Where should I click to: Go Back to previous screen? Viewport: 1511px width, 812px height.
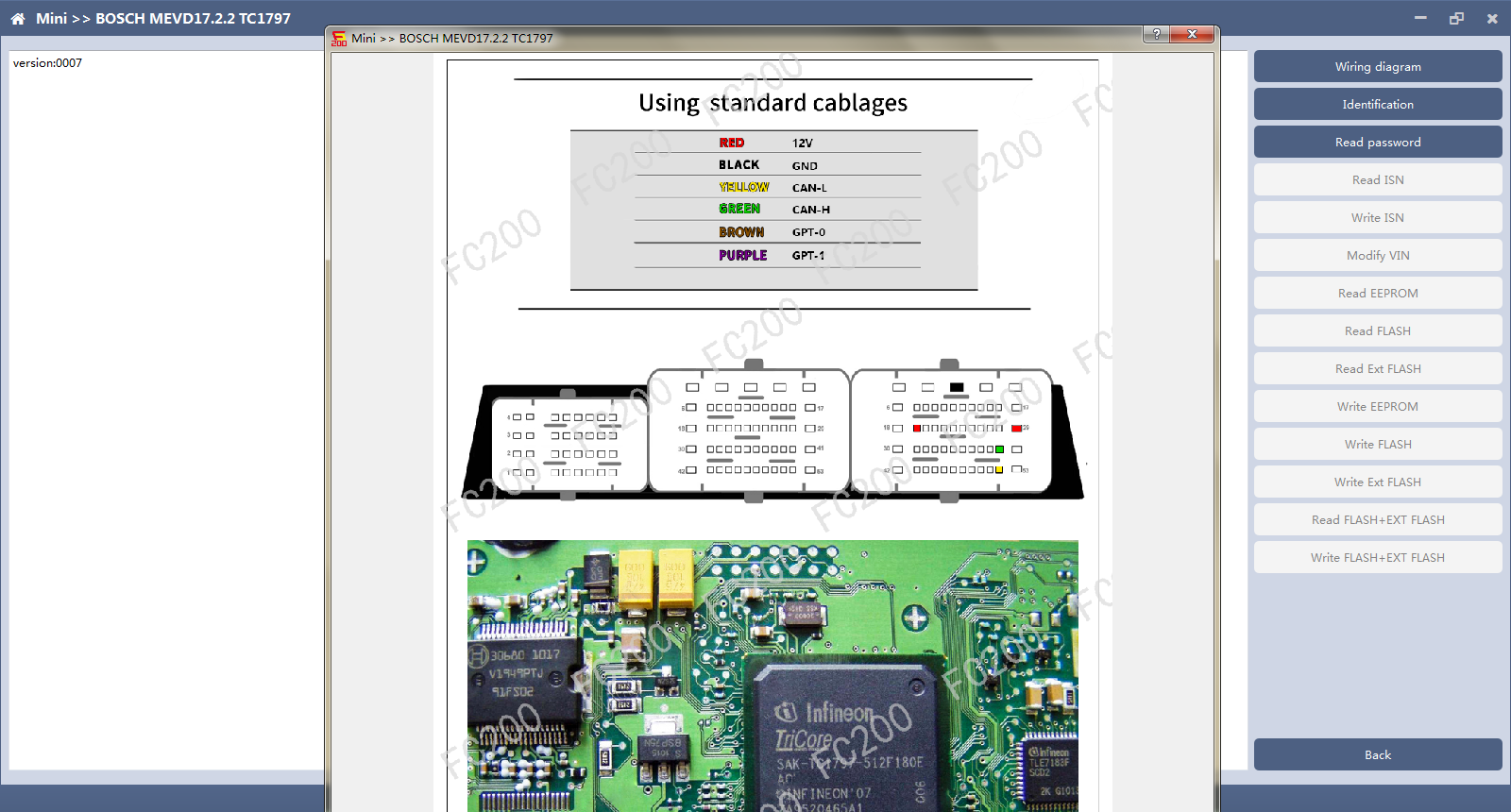tap(1378, 754)
